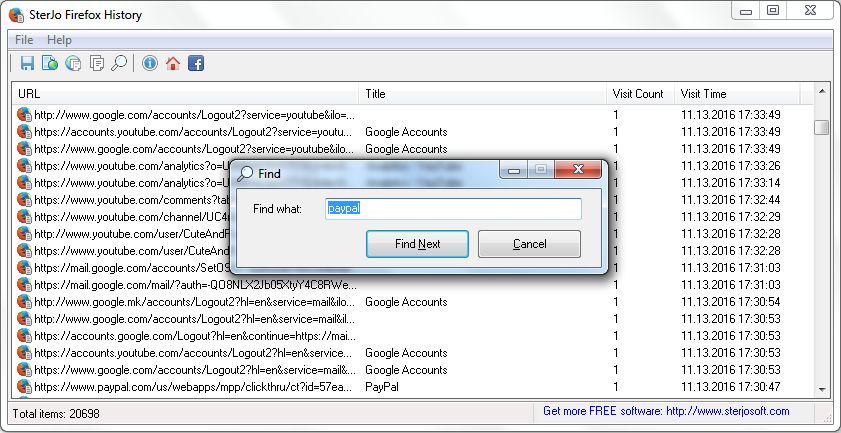Click the magnifier Find toolbar icon
Viewport: 841px width, 433px height.
click(119, 63)
